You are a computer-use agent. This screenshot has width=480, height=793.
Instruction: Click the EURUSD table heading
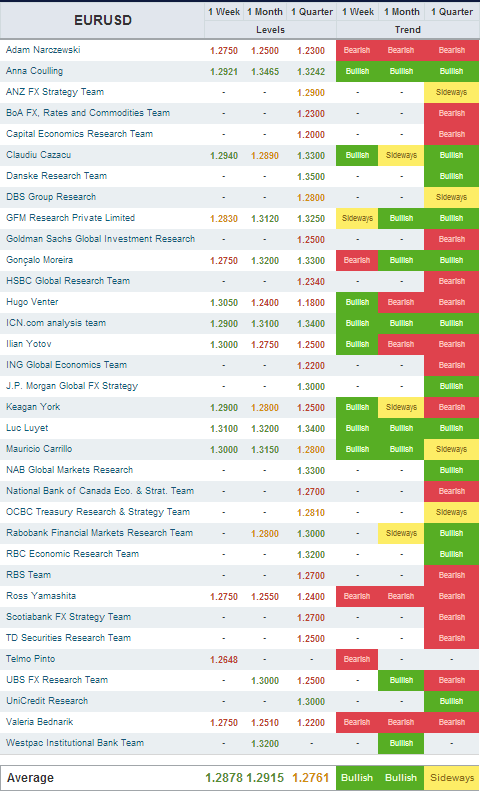[x=103, y=20]
